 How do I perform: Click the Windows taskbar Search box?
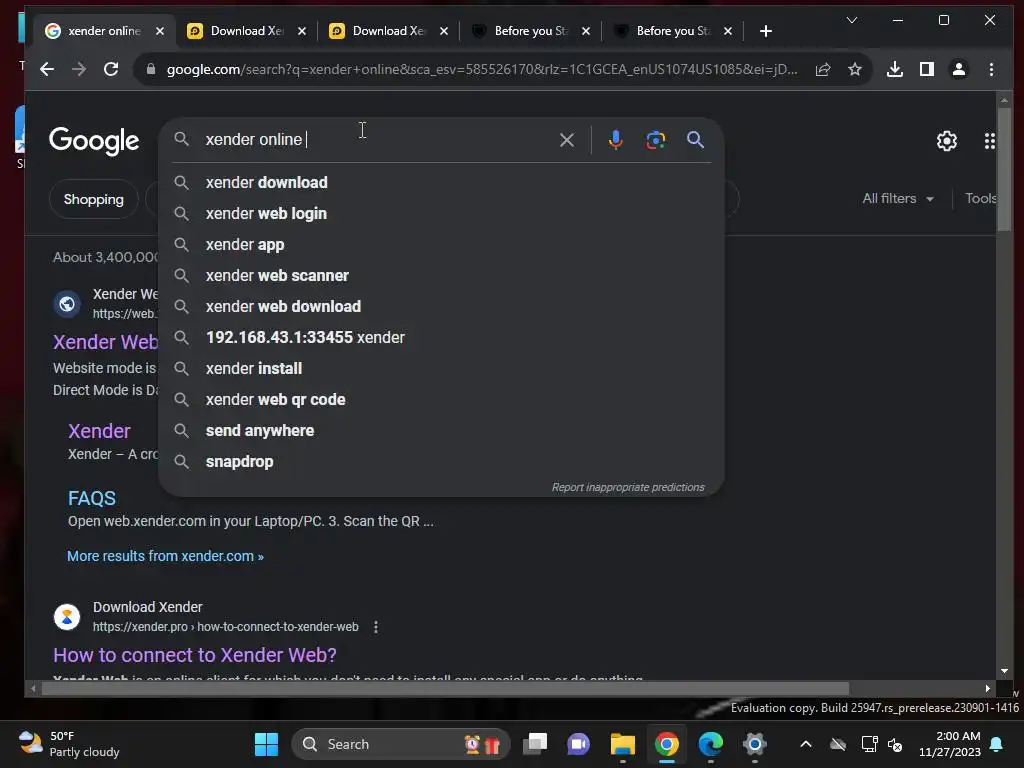[400, 744]
